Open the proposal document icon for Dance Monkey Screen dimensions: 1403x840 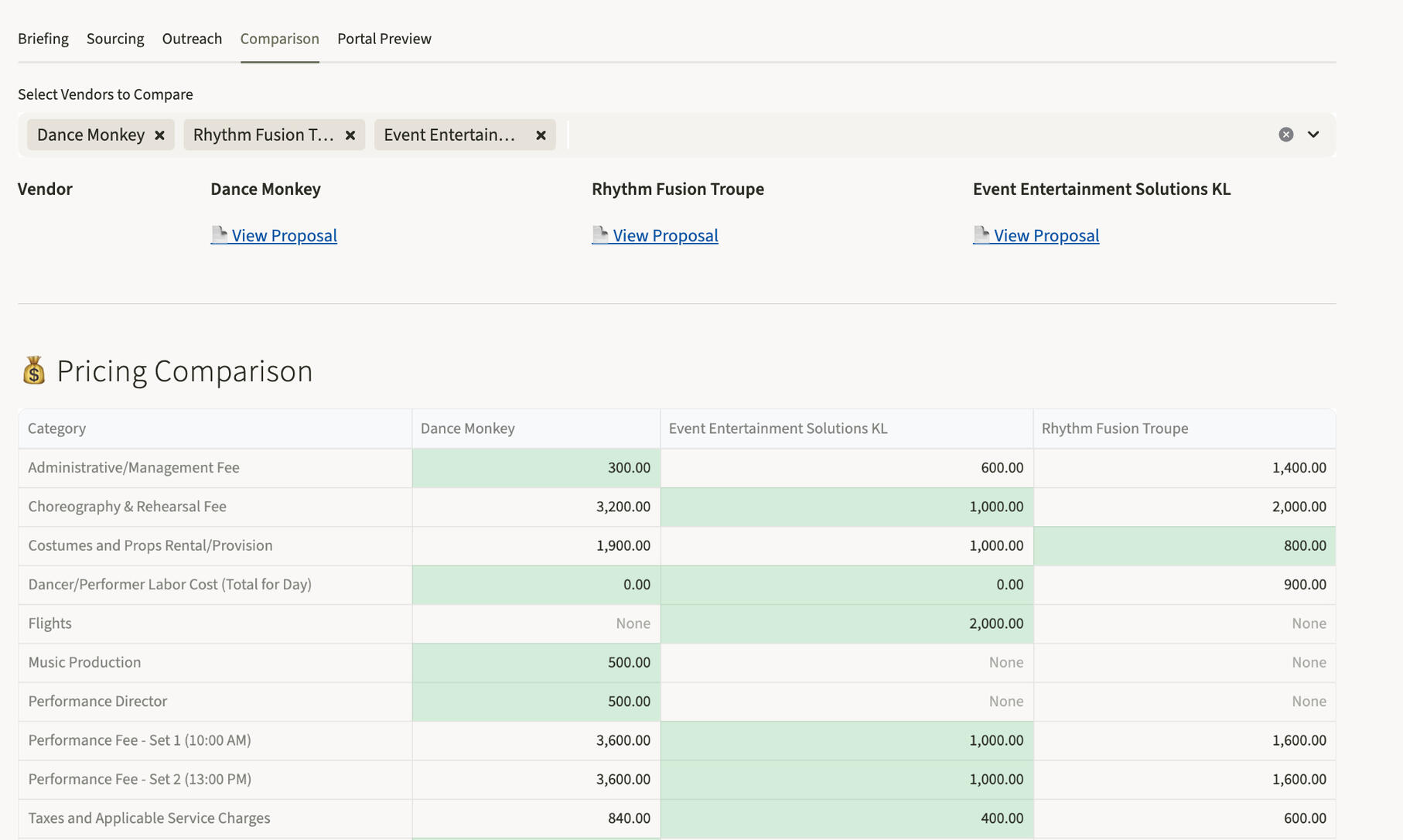tap(218, 234)
